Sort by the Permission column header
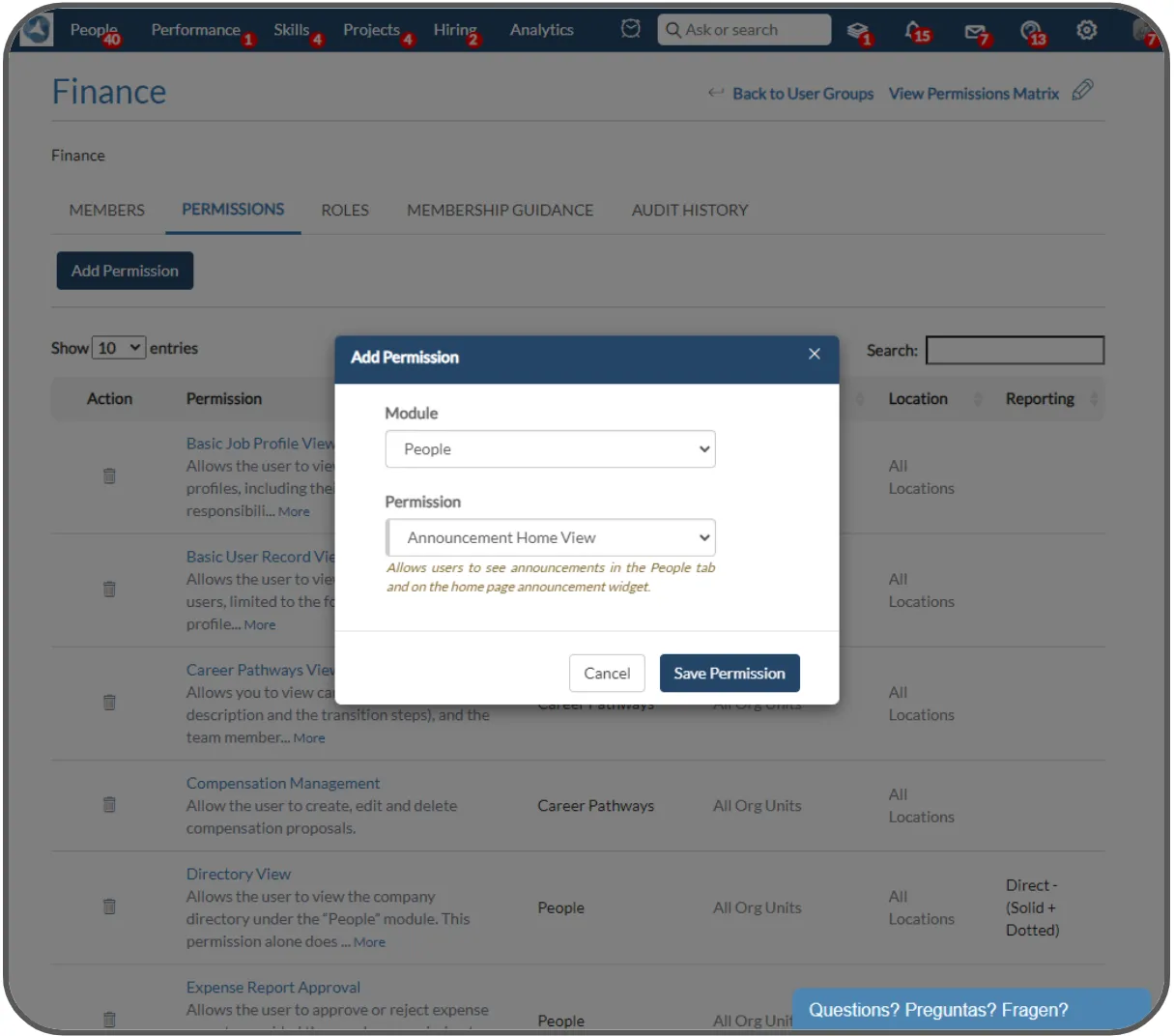1174x1036 pixels. click(x=224, y=399)
